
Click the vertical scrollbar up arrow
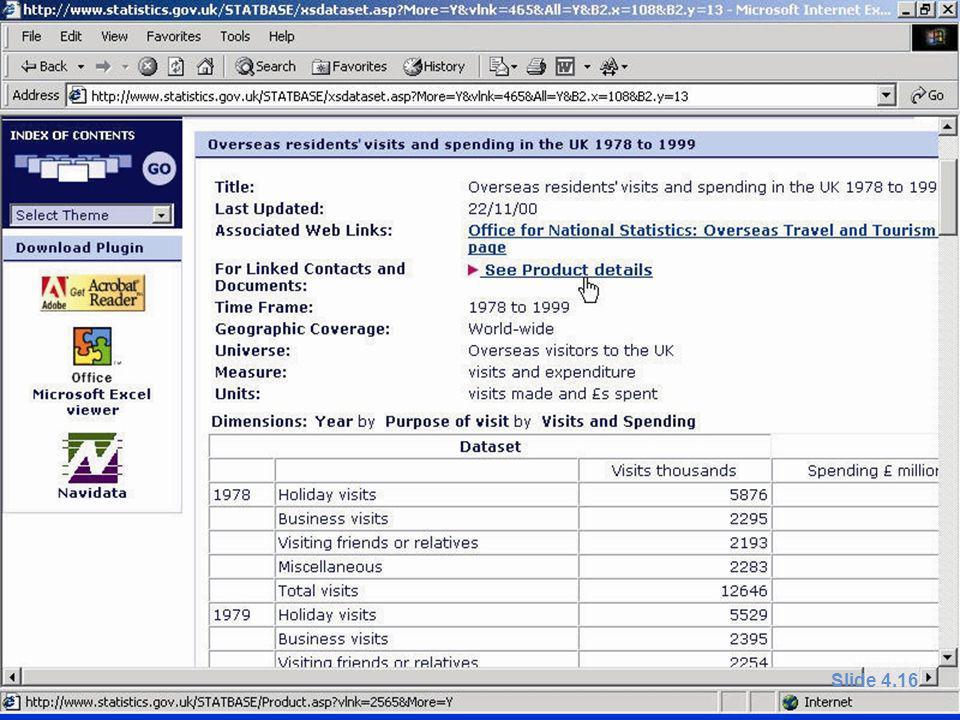[x=947, y=127]
